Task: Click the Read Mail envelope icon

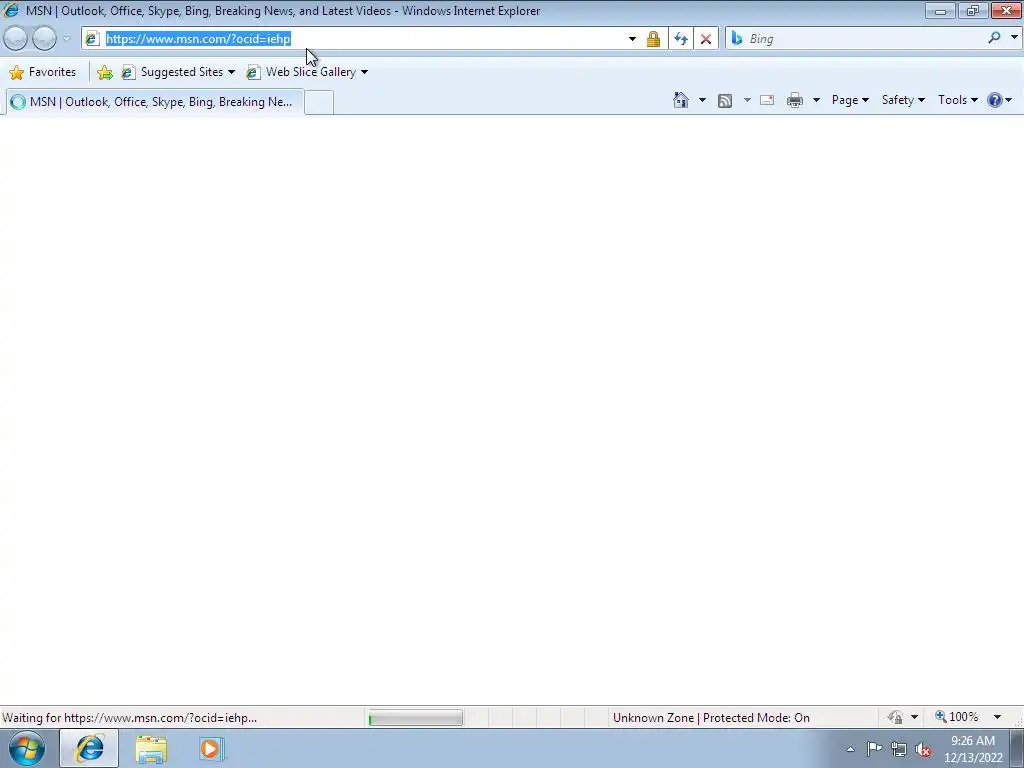Action: pyautogui.click(x=767, y=100)
